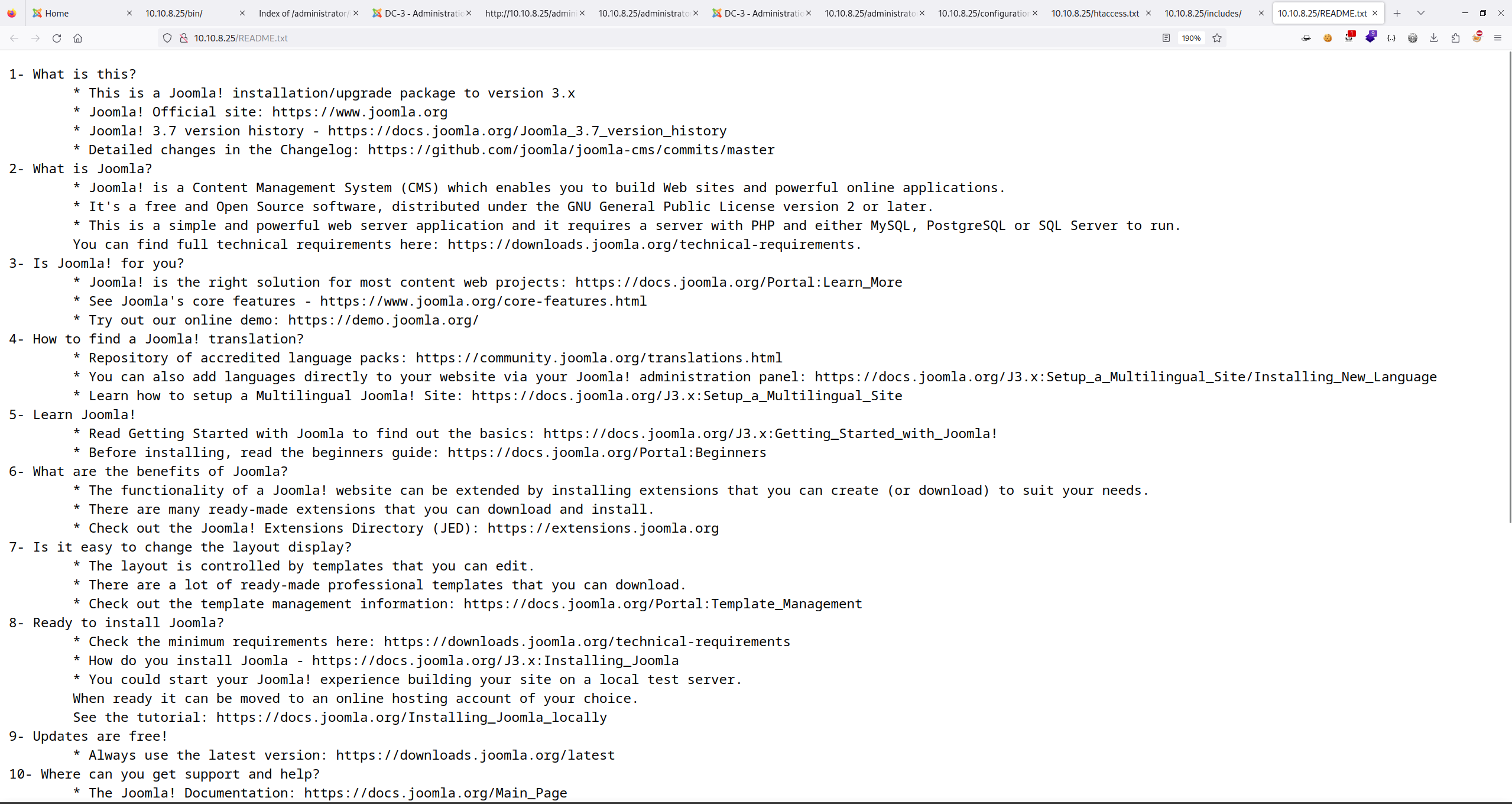The height and width of the screenshot is (804, 1512).
Task: Close the Index of /administrator/ tab
Action: point(356,13)
